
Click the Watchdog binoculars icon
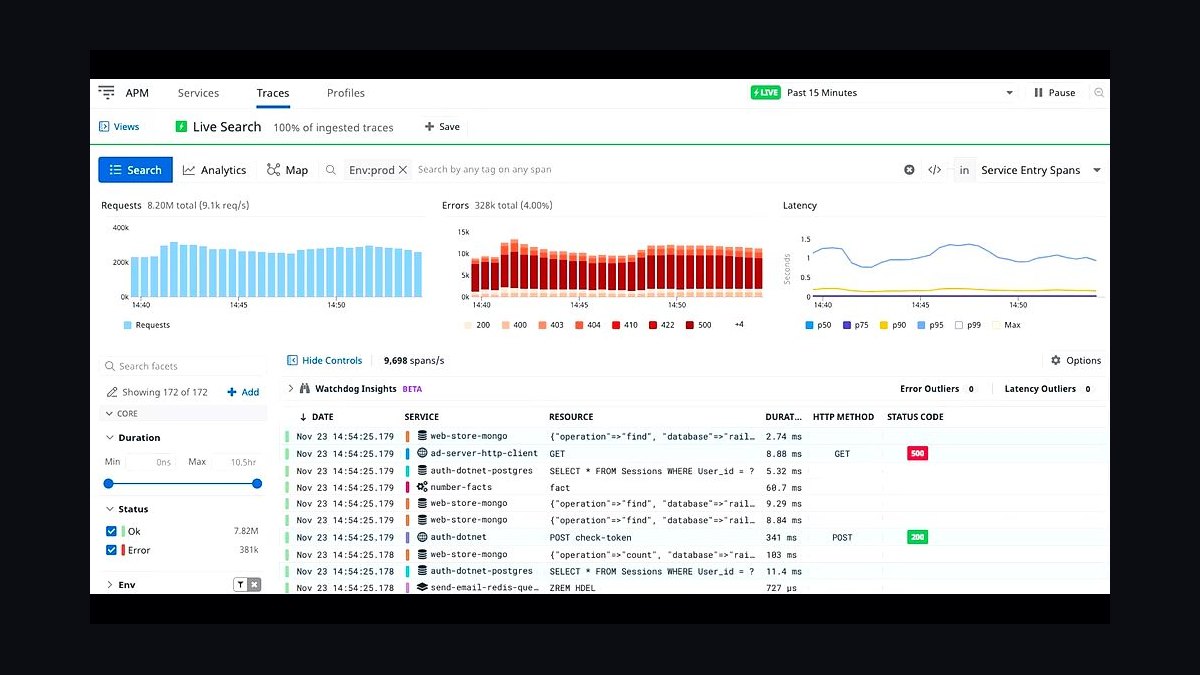point(305,389)
